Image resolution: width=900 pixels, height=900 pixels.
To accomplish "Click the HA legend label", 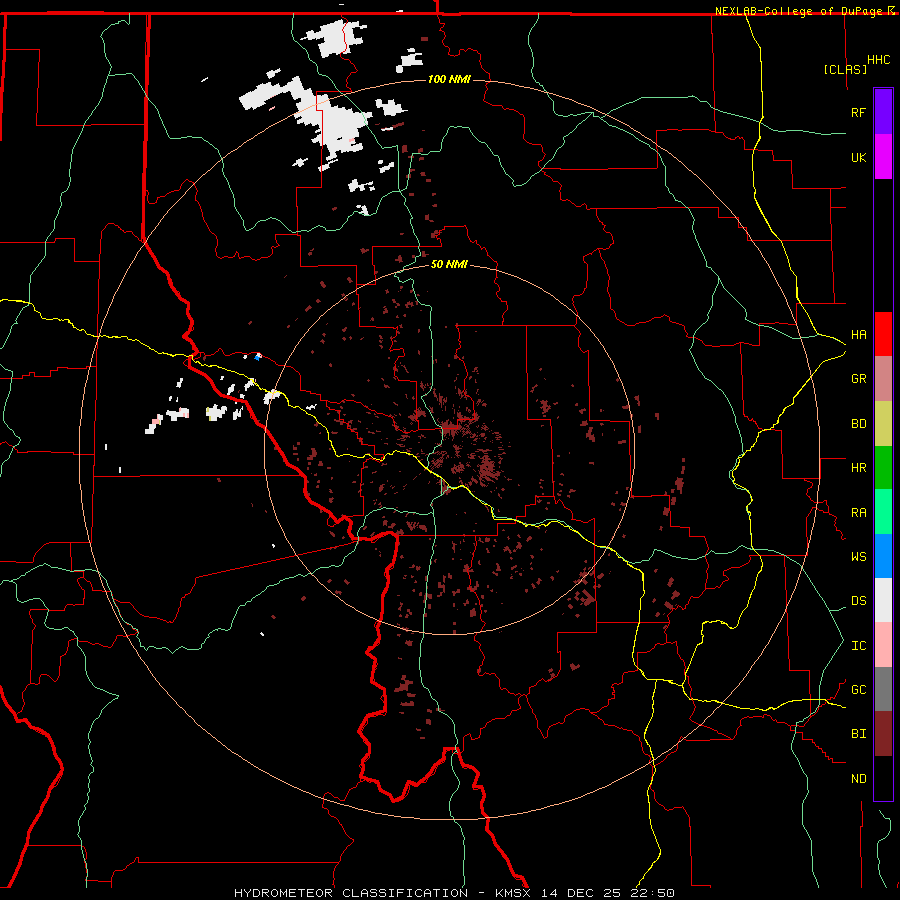I will pos(858,334).
